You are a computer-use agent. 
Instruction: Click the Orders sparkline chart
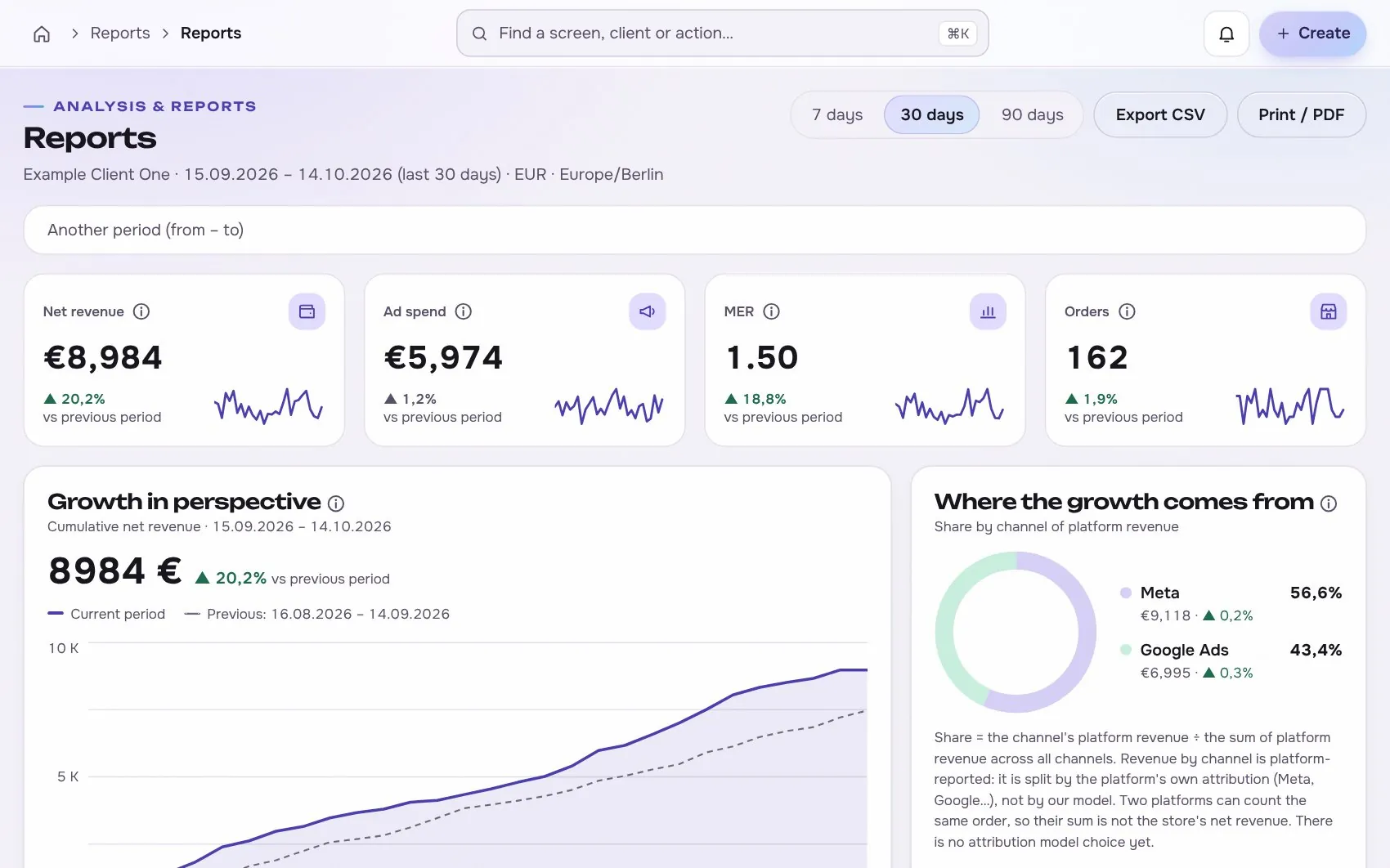1290,405
